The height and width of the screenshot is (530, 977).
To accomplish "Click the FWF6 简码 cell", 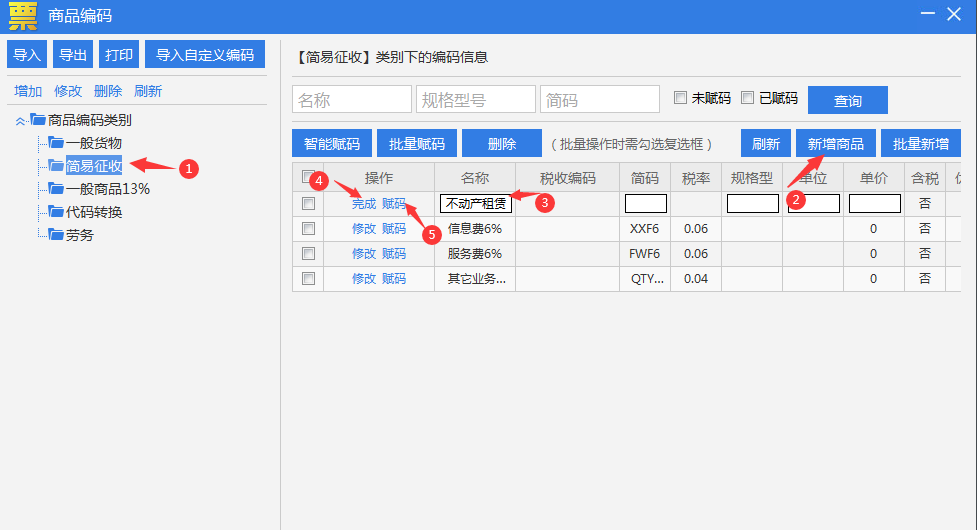I will (x=645, y=253).
